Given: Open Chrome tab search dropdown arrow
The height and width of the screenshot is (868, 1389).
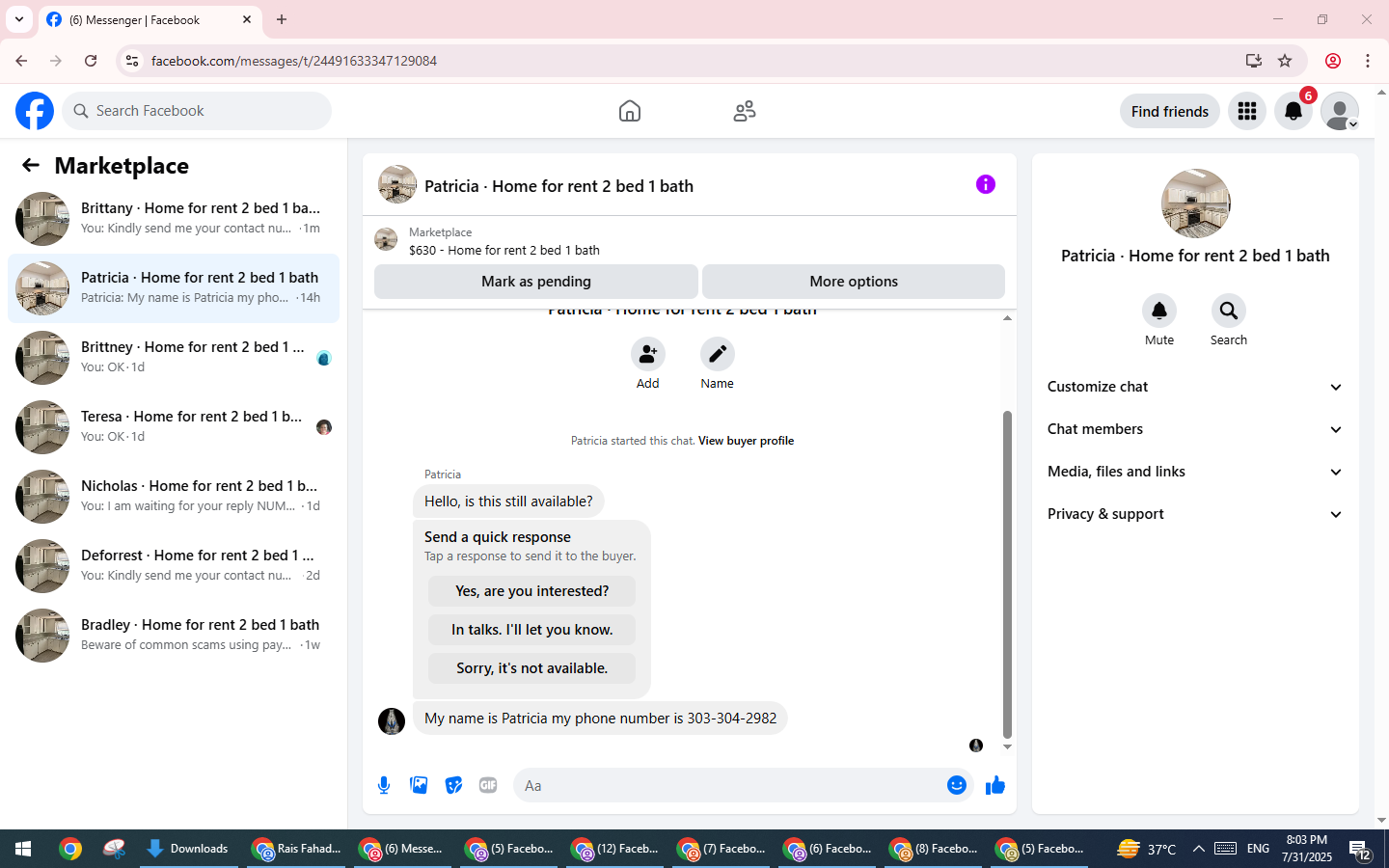Looking at the screenshot, I should [19, 19].
